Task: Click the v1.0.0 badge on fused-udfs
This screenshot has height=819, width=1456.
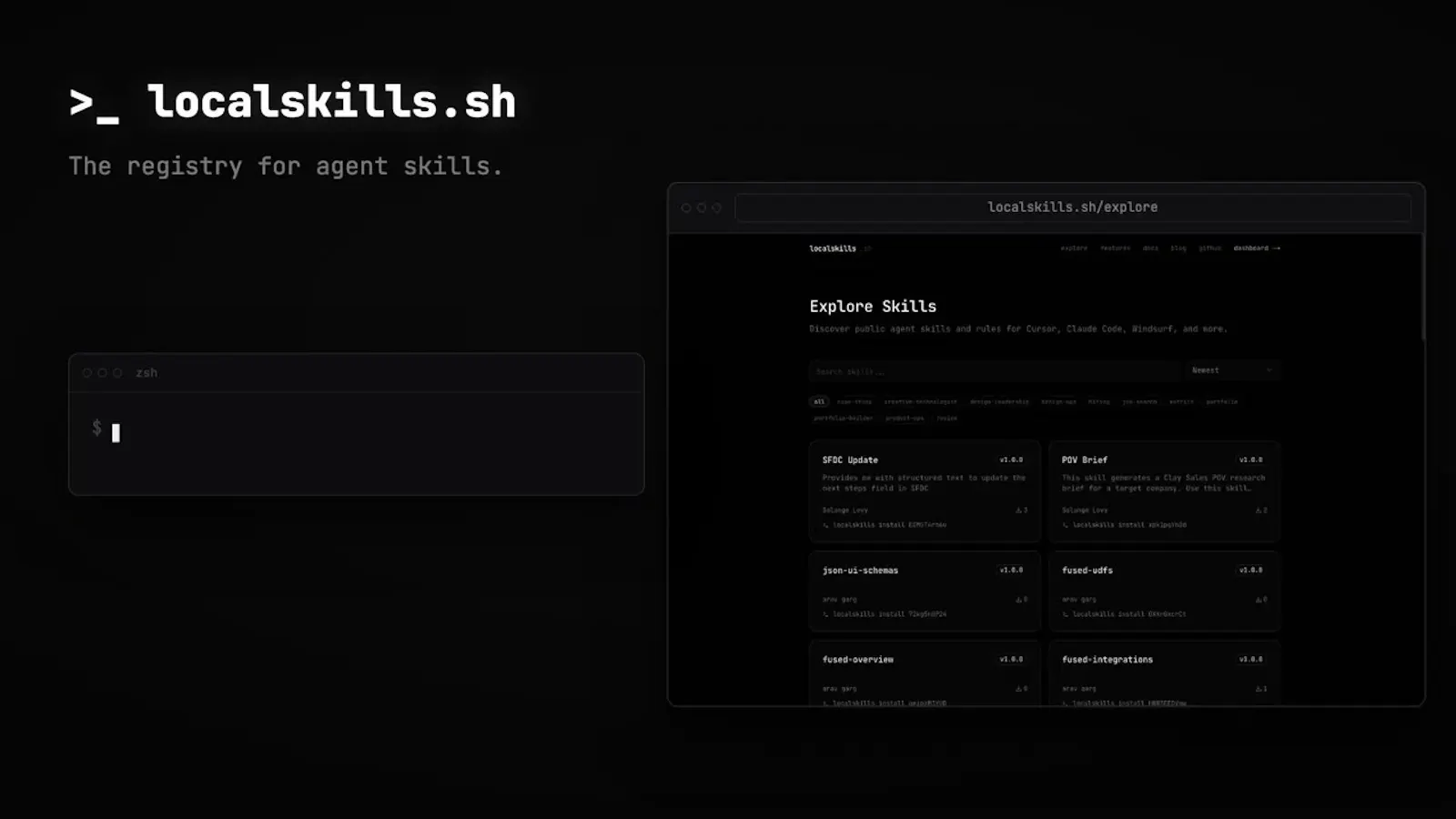Action: (1250, 571)
